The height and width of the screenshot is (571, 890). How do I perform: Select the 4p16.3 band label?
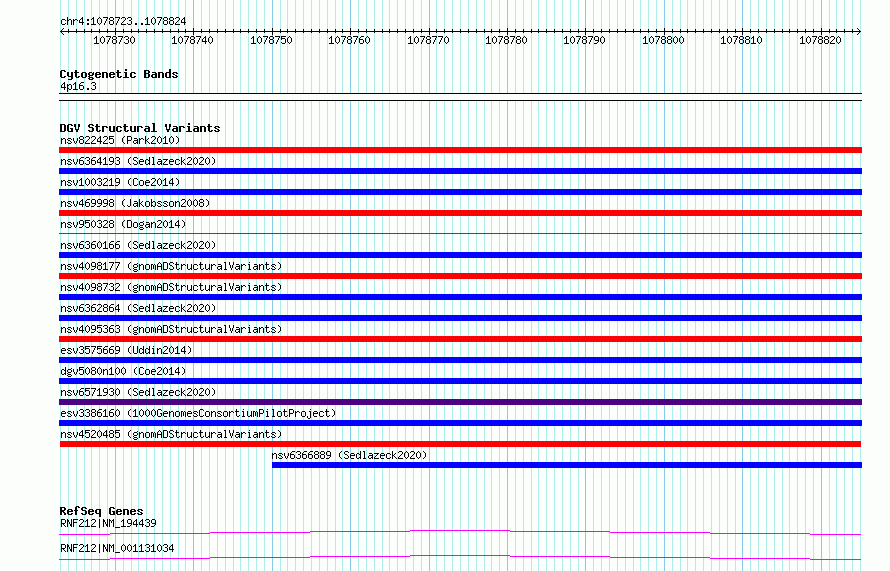pyautogui.click(x=78, y=86)
